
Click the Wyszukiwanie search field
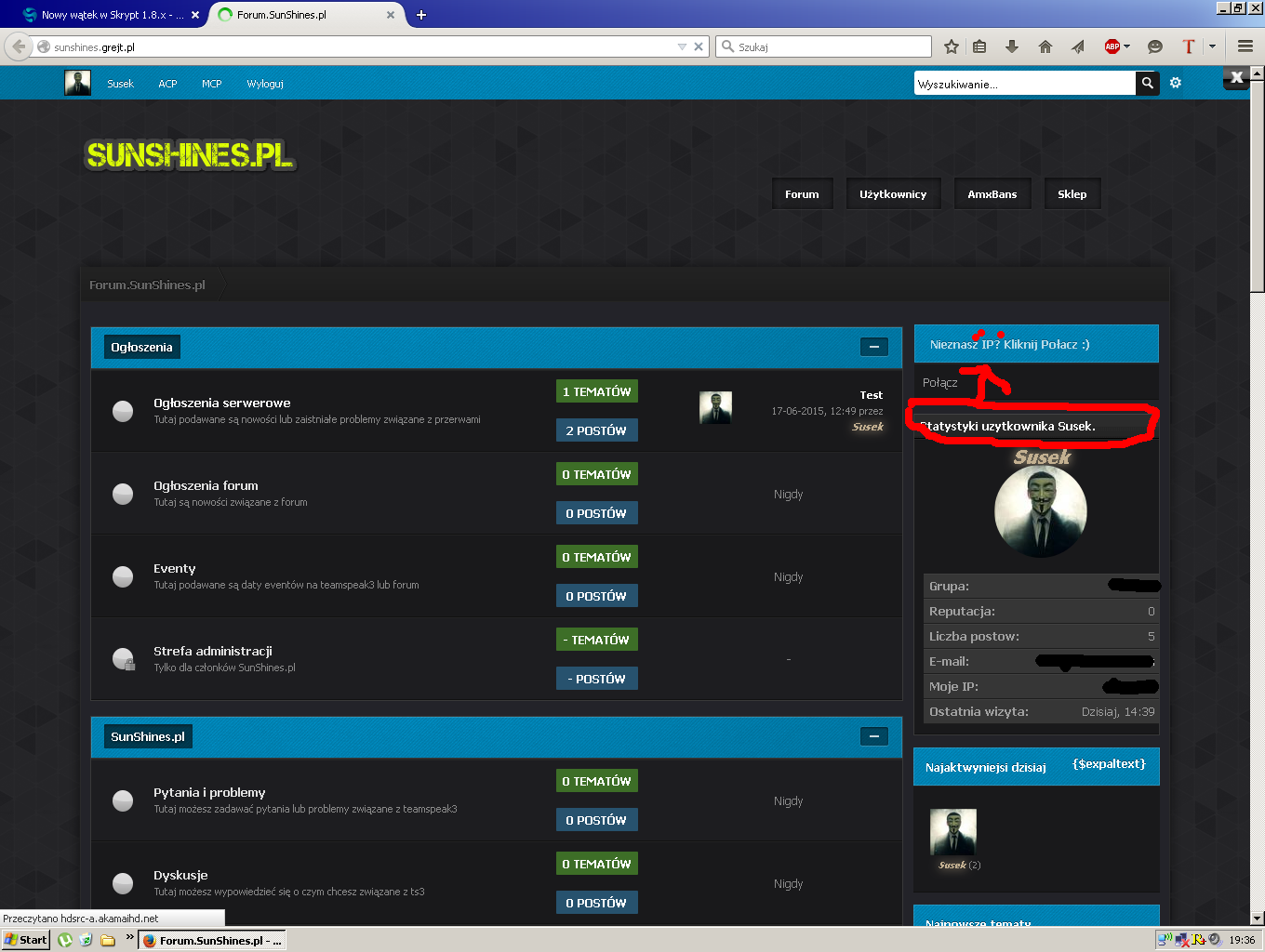[1025, 84]
